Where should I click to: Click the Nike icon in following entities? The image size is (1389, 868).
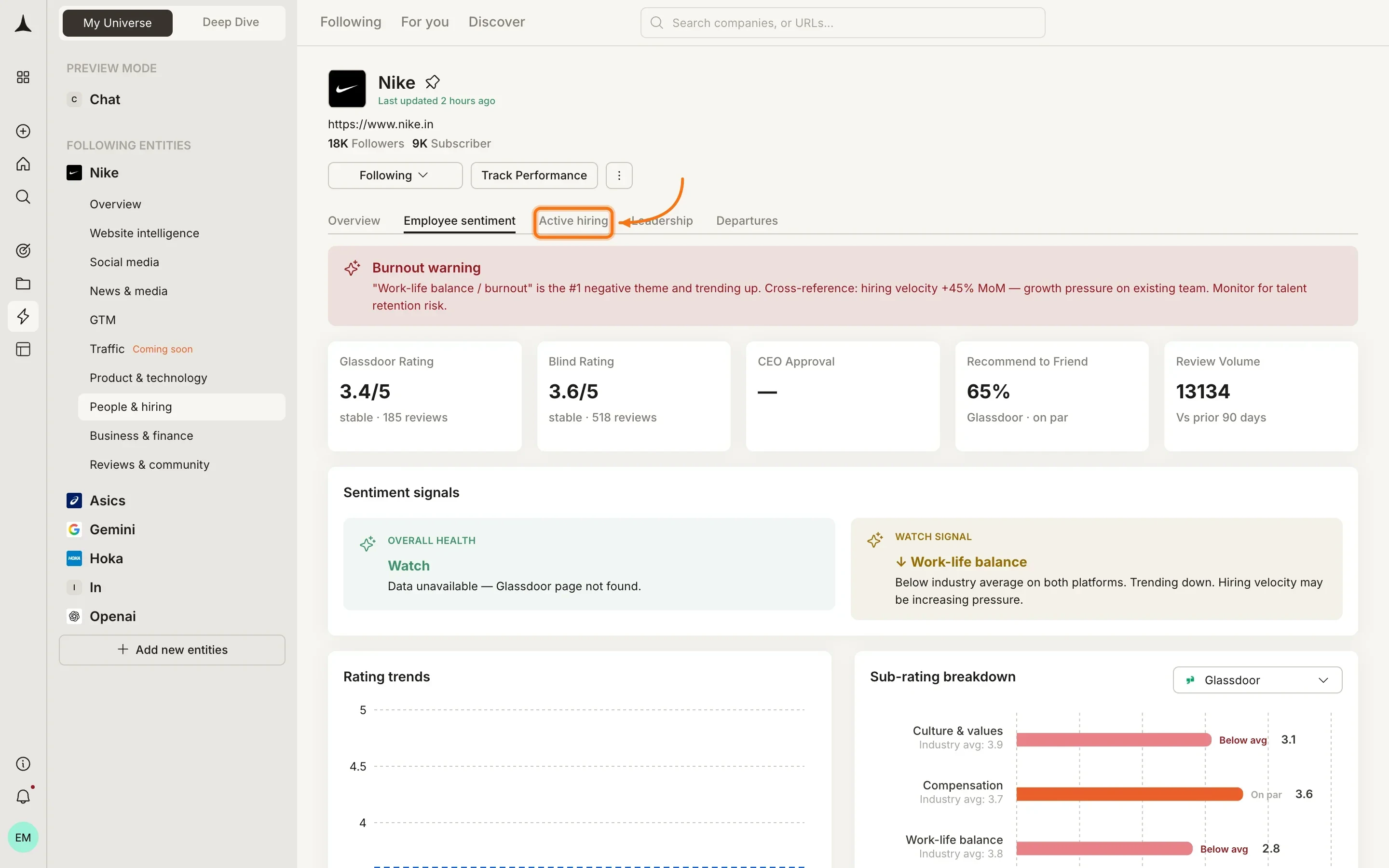[74, 173]
